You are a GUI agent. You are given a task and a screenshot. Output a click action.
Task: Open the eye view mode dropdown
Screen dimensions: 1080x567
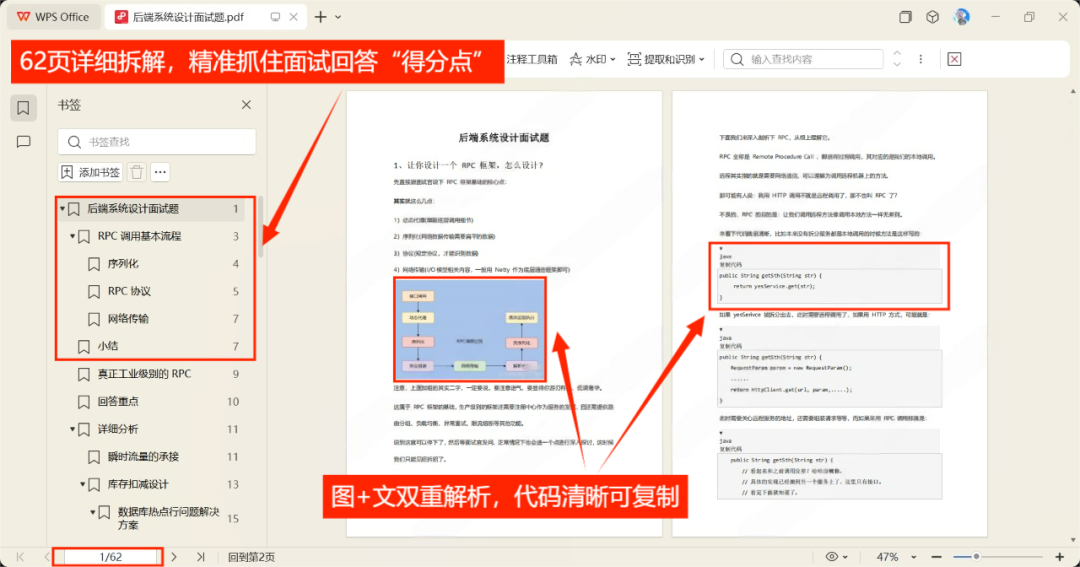837,557
